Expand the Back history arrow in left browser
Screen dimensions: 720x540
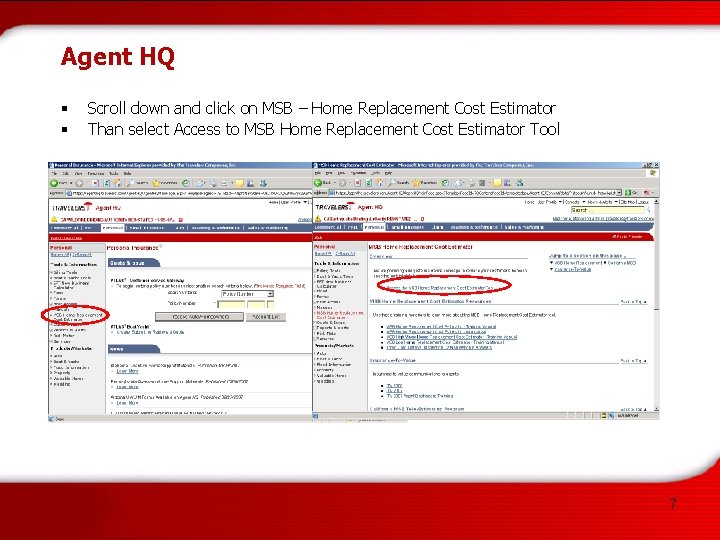71,183
